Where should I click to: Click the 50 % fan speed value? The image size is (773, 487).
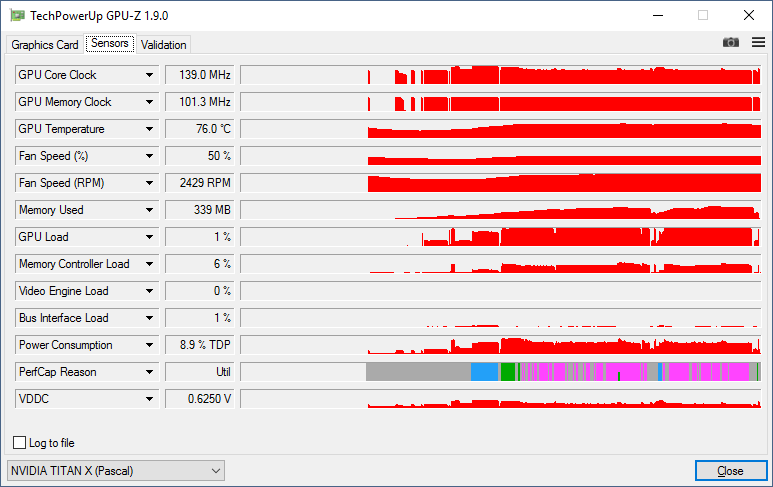coord(200,156)
